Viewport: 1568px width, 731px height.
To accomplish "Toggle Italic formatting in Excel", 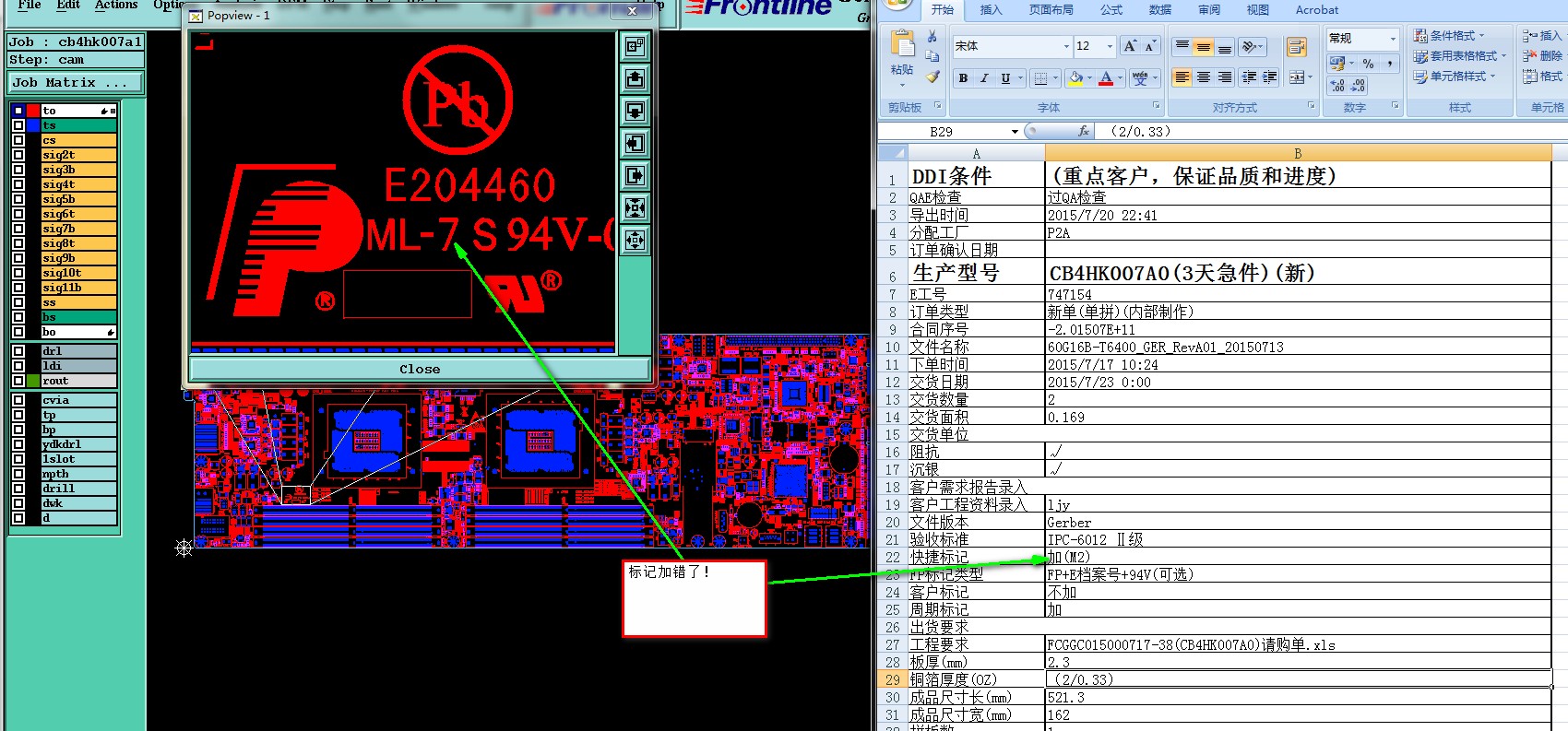I will coord(984,78).
